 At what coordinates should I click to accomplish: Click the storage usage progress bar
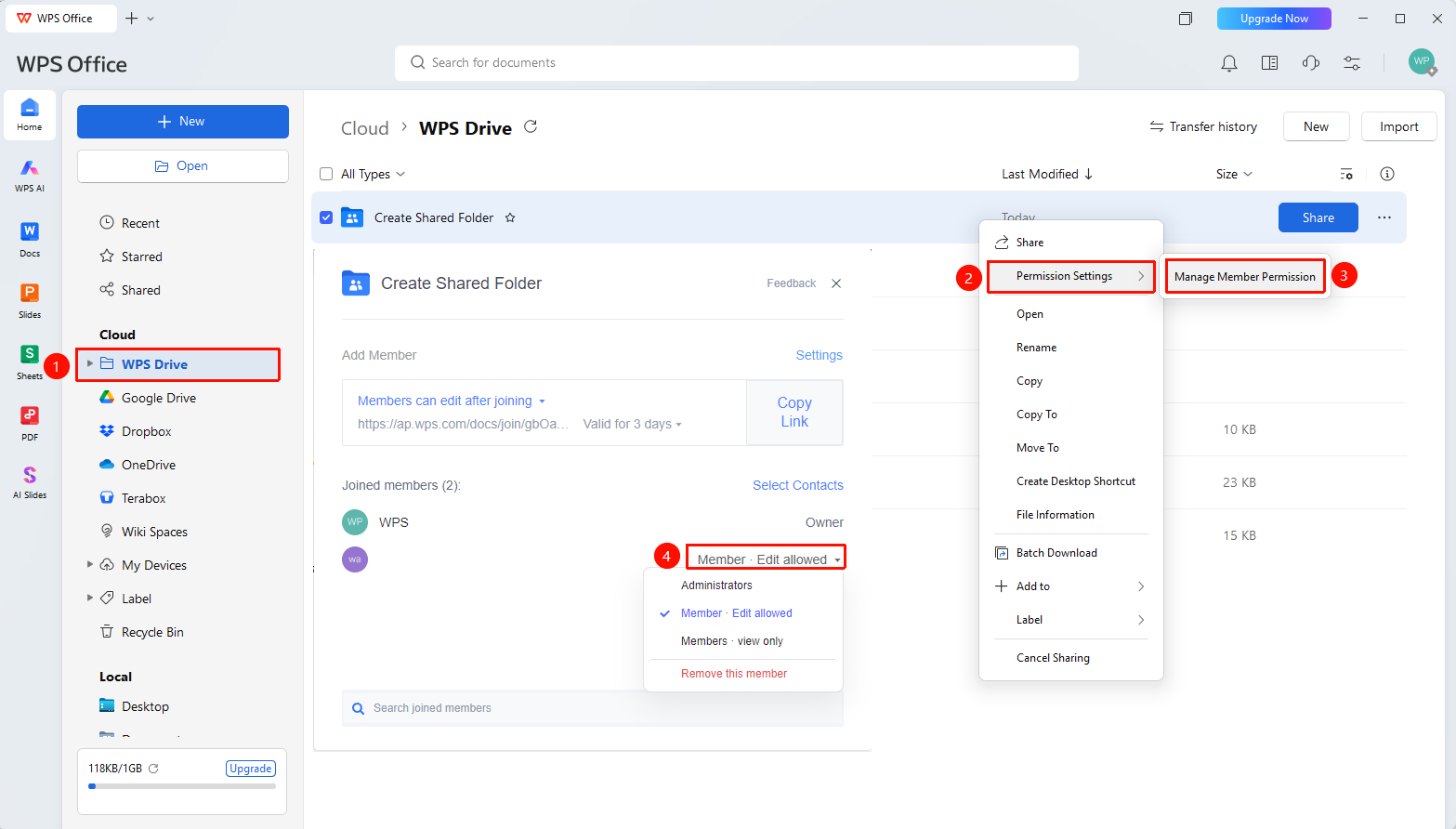pyautogui.click(x=182, y=786)
